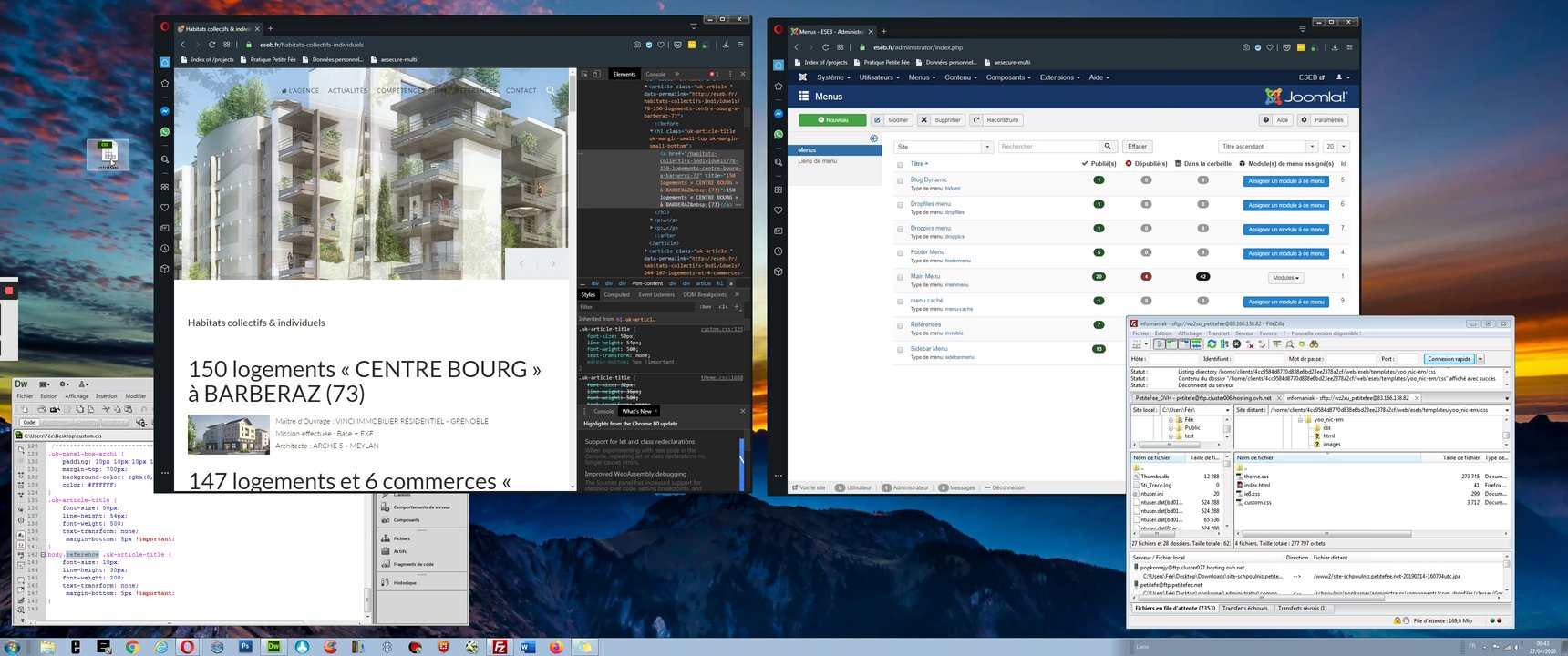This screenshot has height=656, width=1568.
Task: Open Opera browser from the taskbar
Action: 187,646
